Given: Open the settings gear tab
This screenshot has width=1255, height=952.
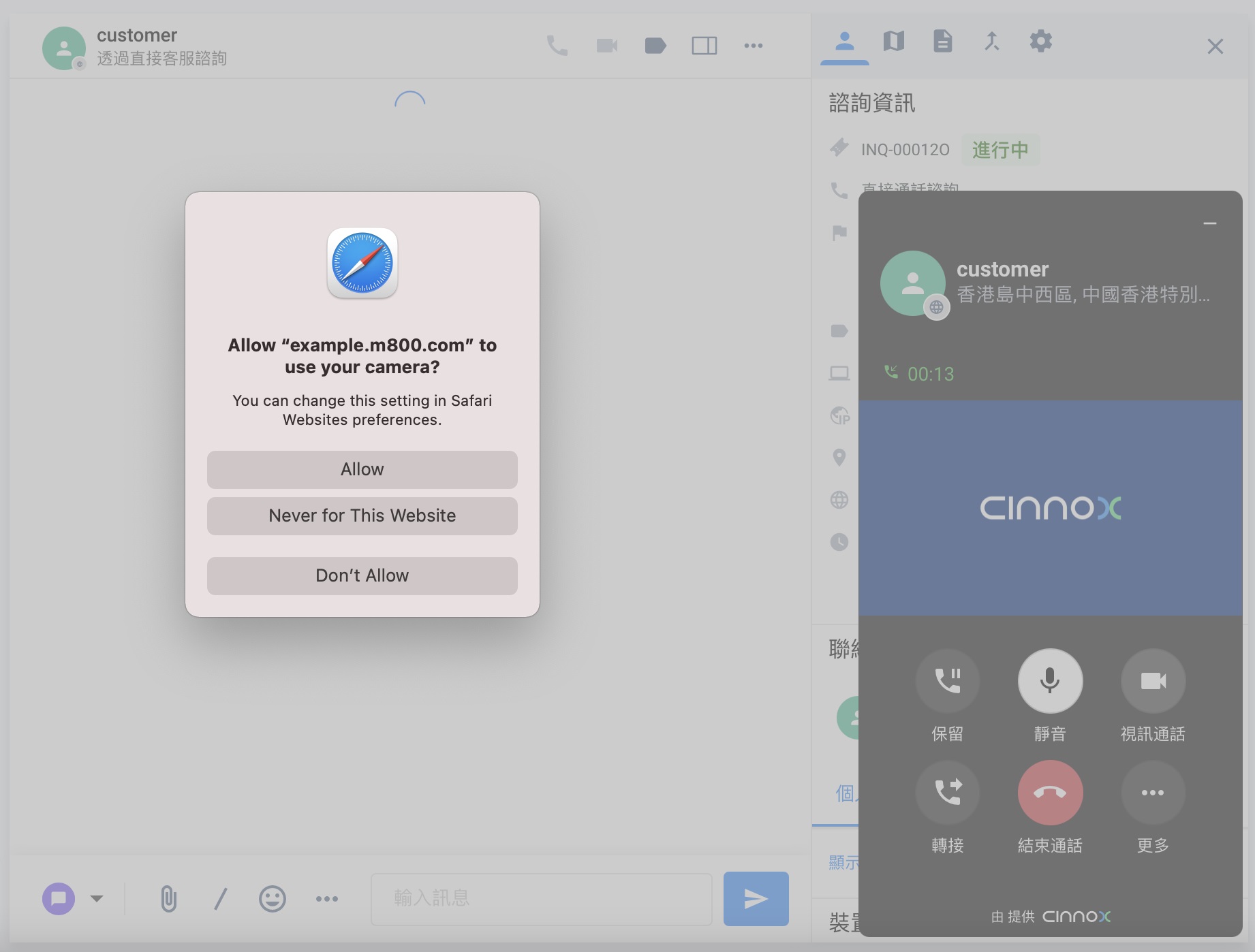Looking at the screenshot, I should (1041, 42).
